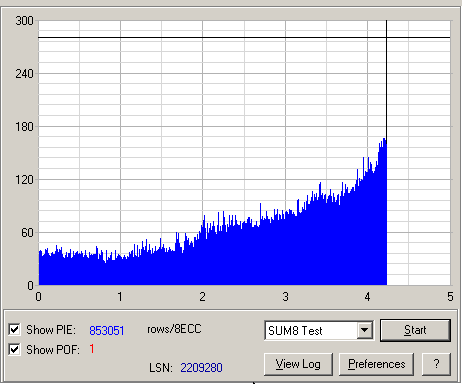Open the View Log button
462x384 pixels.
click(x=298, y=364)
